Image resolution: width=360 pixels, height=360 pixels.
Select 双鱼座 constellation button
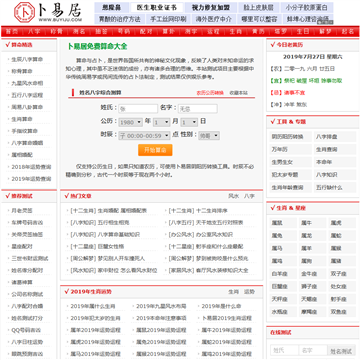pos(342,312)
